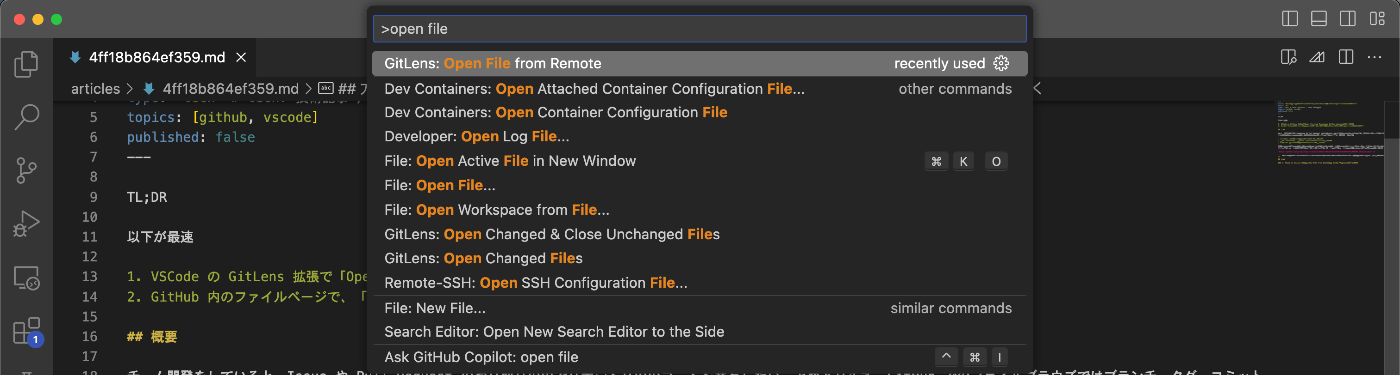Image resolution: width=1400 pixels, height=375 pixels.
Task: Choose Ask GitHub Copilot: open file
Action: (x=699, y=357)
